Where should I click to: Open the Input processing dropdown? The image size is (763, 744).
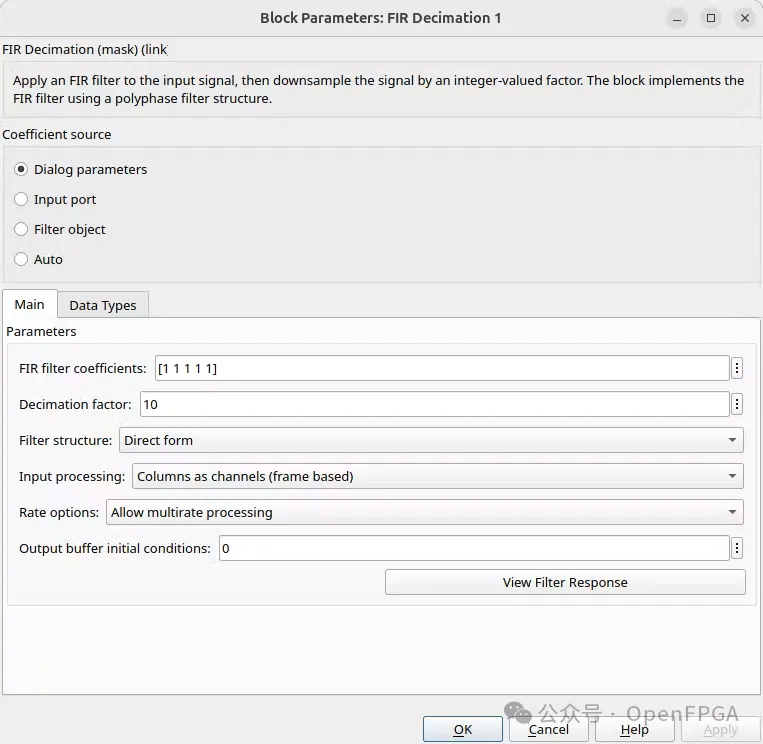[x=438, y=477]
